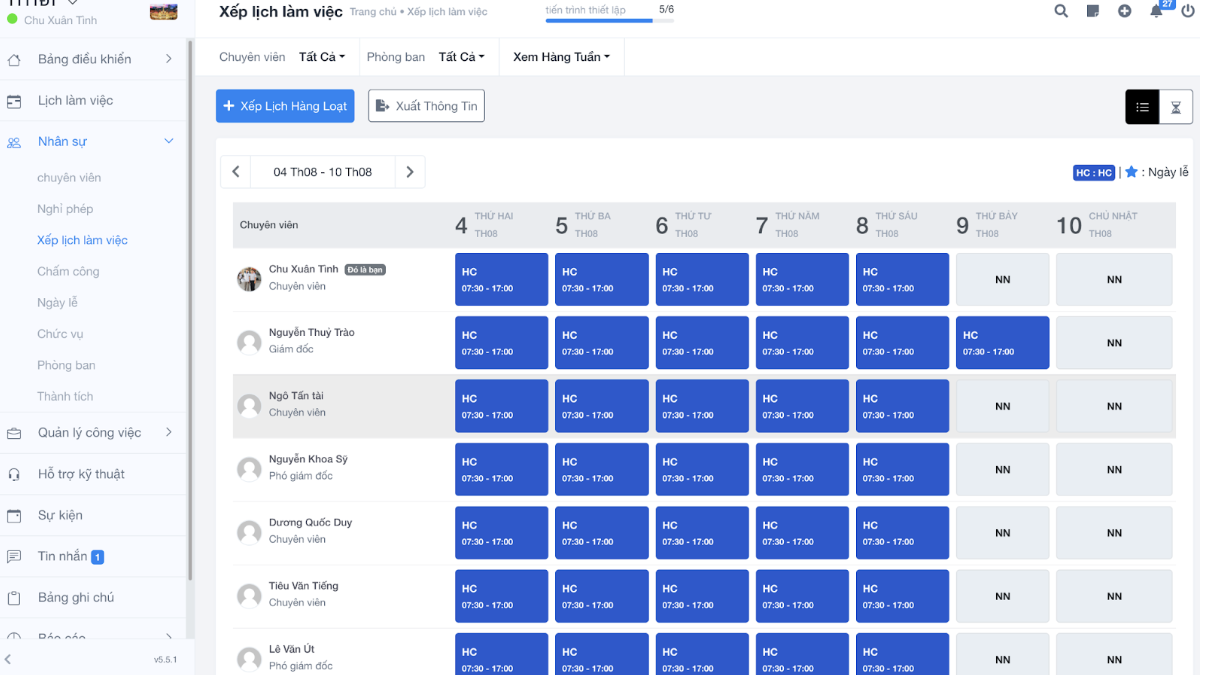Click the plus circle quick-add icon
Screen dimensions: 1212x680
coord(1125,11)
